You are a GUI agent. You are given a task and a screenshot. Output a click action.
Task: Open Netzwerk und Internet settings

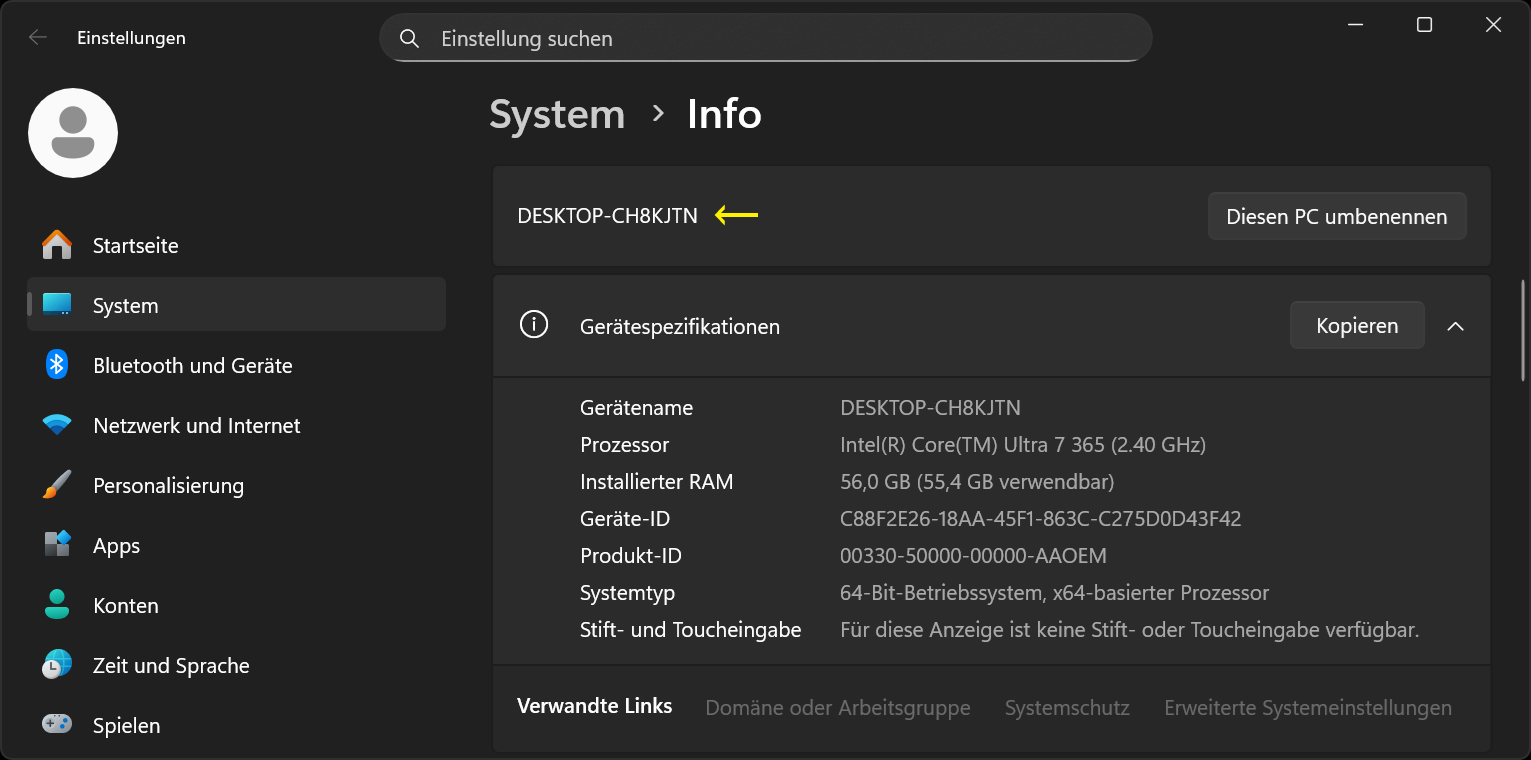[x=196, y=425]
